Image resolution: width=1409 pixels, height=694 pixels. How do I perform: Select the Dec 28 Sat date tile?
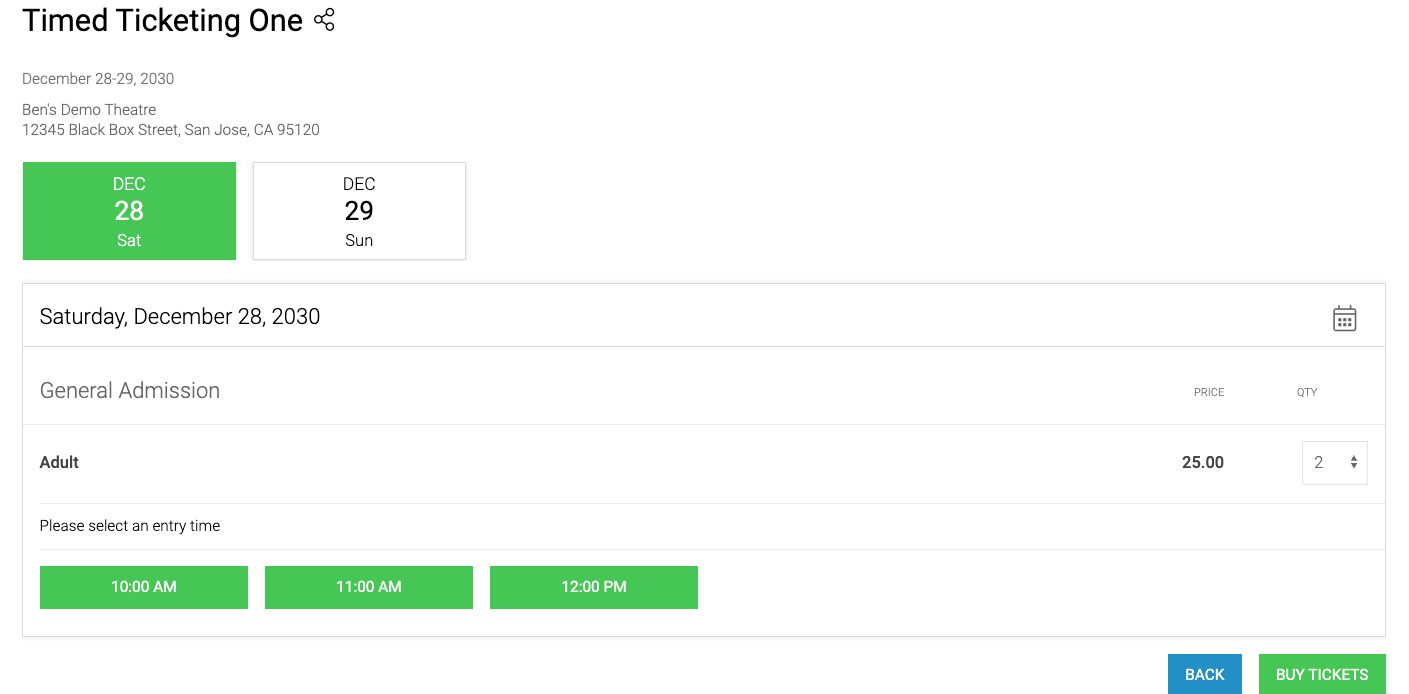click(129, 211)
